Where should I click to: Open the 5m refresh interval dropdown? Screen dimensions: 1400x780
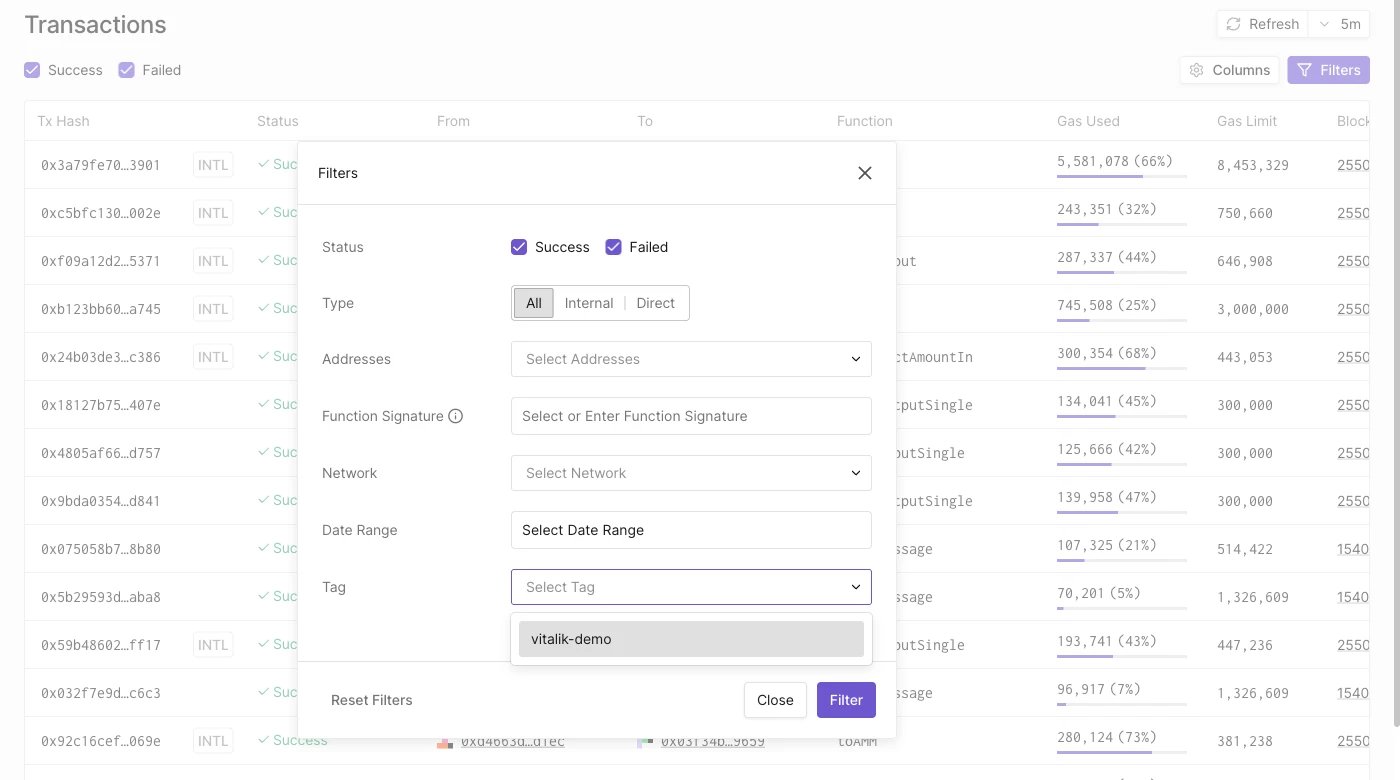click(1340, 24)
